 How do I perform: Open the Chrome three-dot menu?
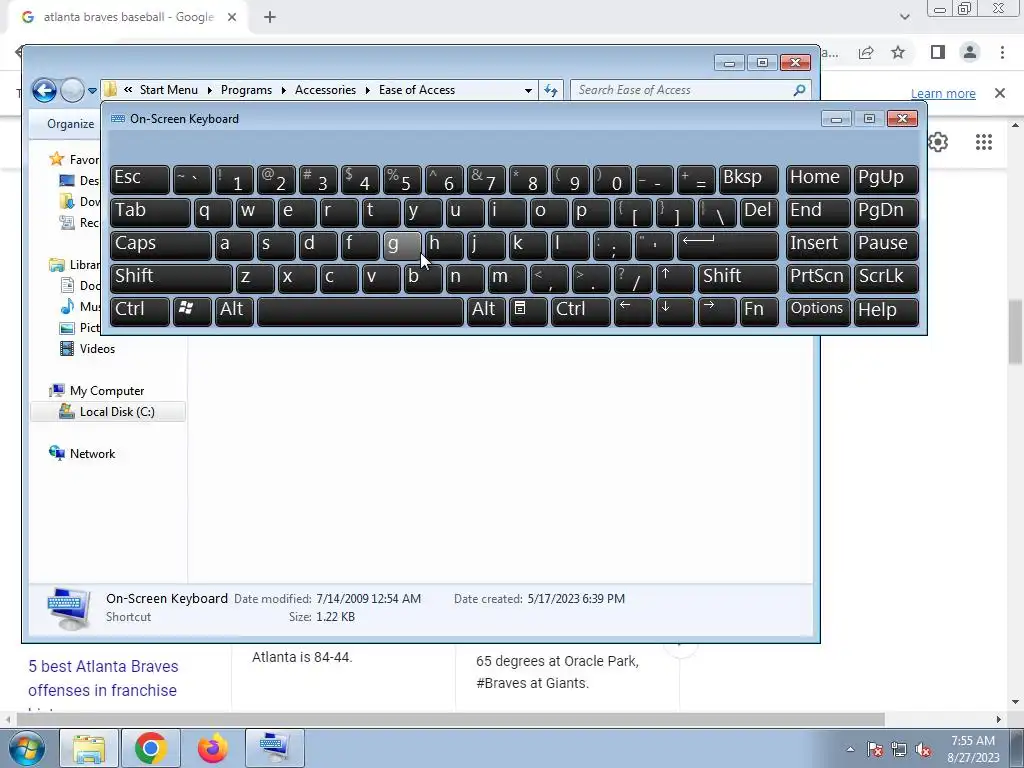coord(1002,52)
